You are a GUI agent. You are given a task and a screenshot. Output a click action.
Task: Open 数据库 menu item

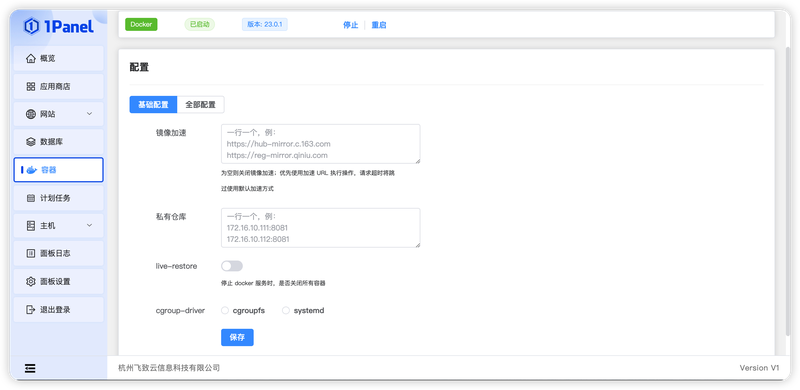click(59, 141)
